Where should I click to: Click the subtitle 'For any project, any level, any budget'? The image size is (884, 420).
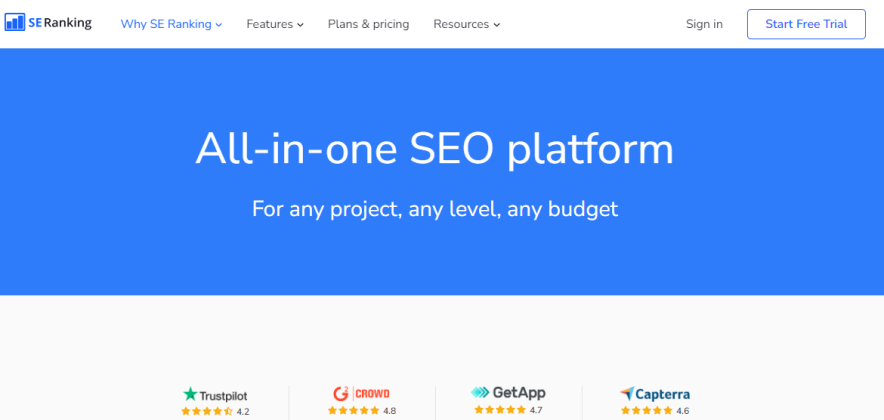coord(435,209)
